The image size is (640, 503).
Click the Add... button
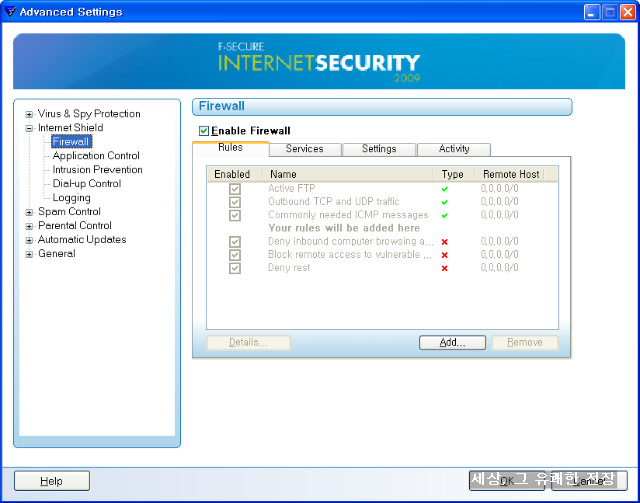pyautogui.click(x=452, y=343)
